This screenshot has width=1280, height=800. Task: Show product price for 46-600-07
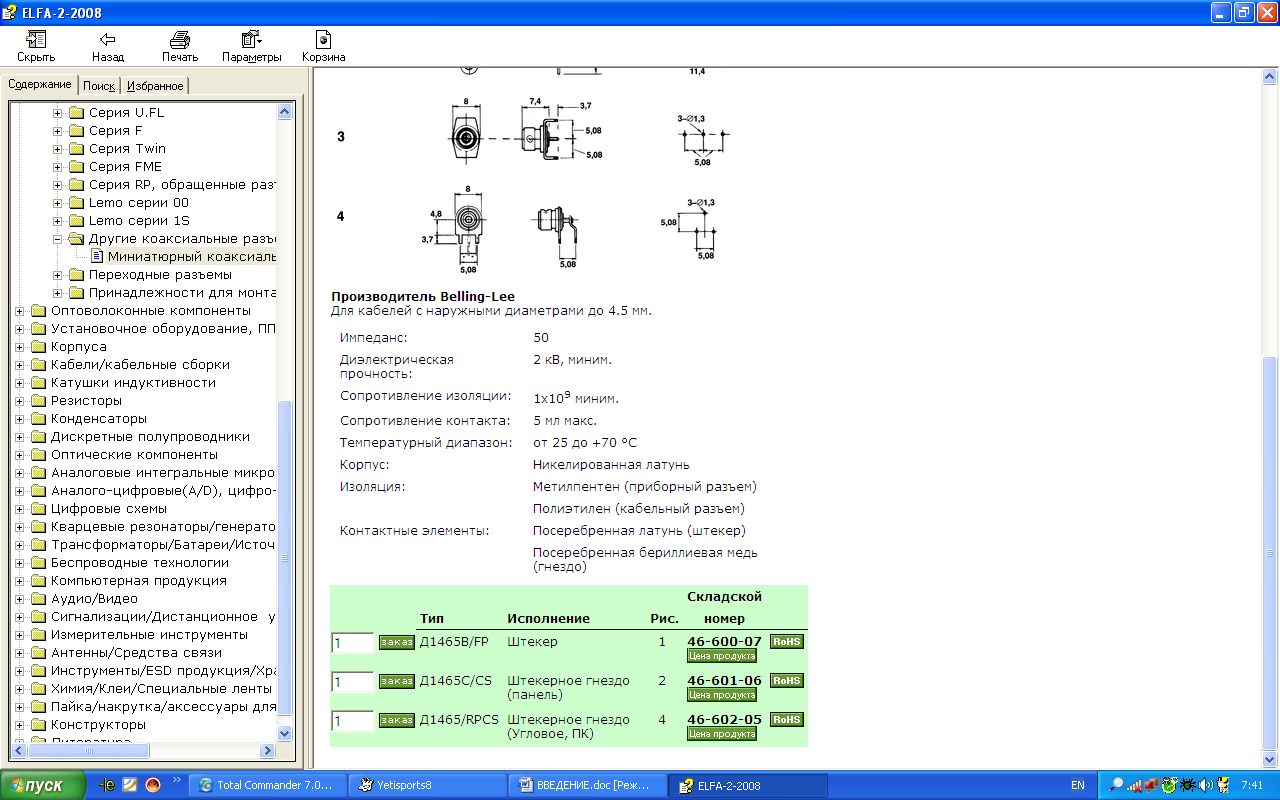(x=722, y=656)
